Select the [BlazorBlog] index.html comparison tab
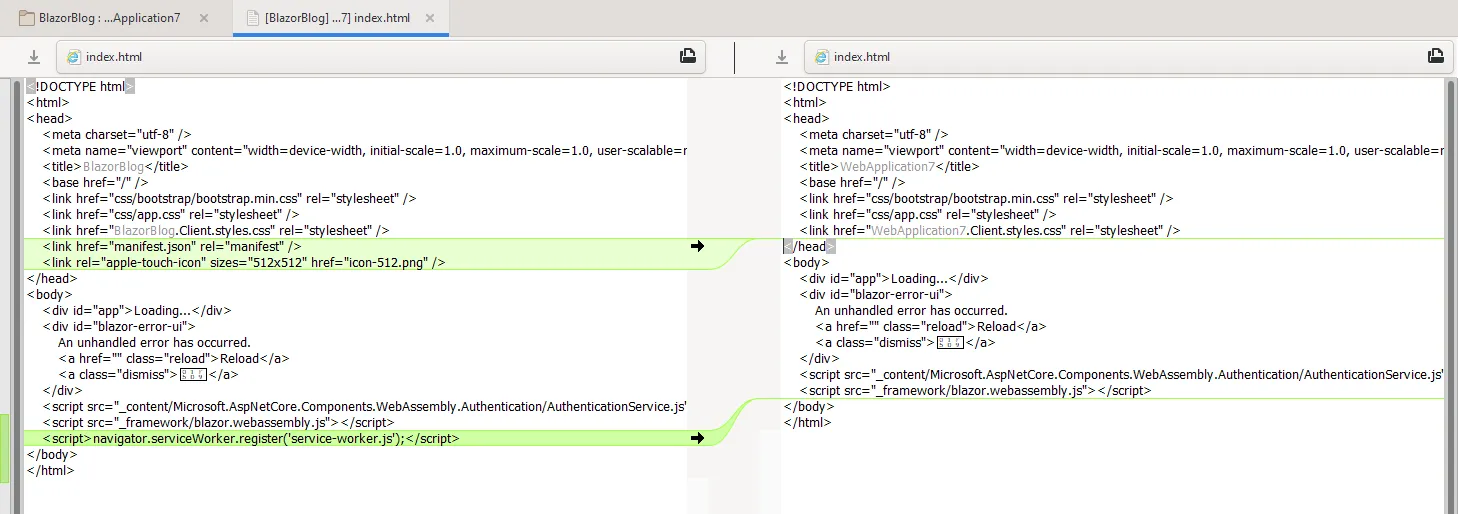The image size is (1458, 514). 341,18
